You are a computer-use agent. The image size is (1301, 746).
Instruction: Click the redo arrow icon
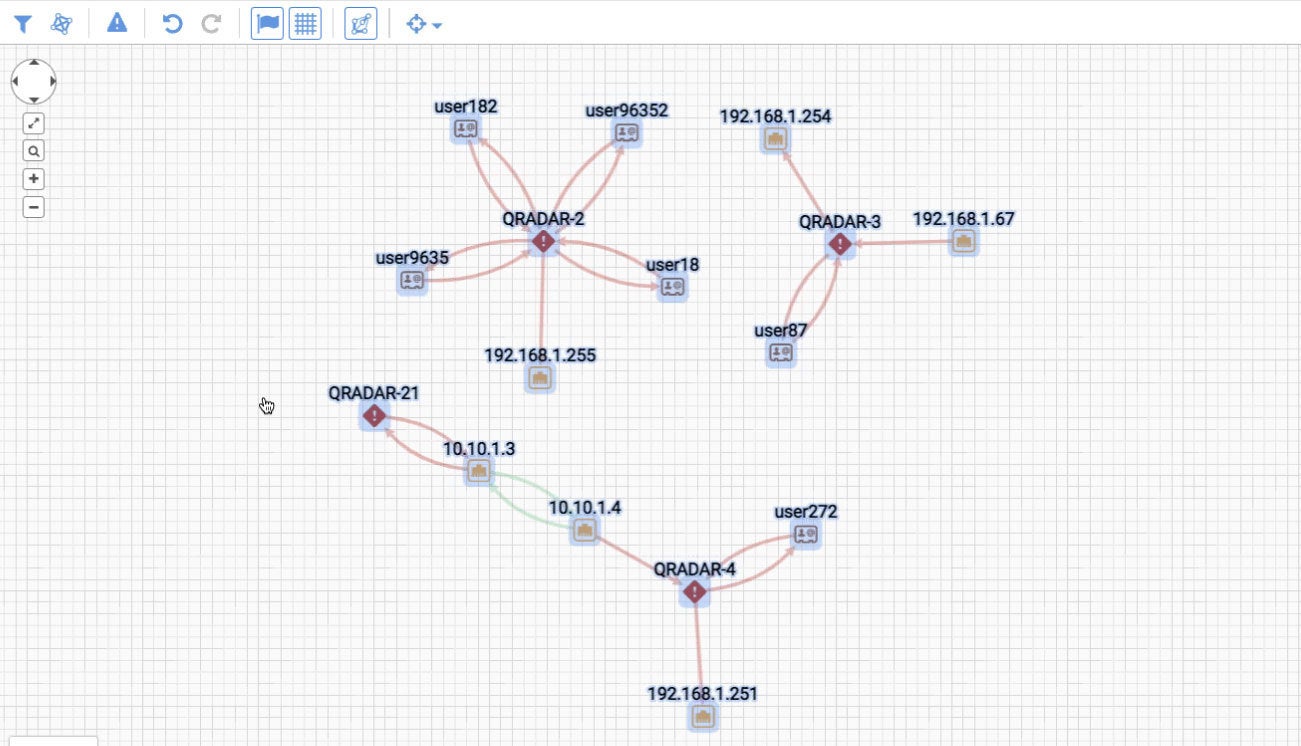[x=211, y=24]
